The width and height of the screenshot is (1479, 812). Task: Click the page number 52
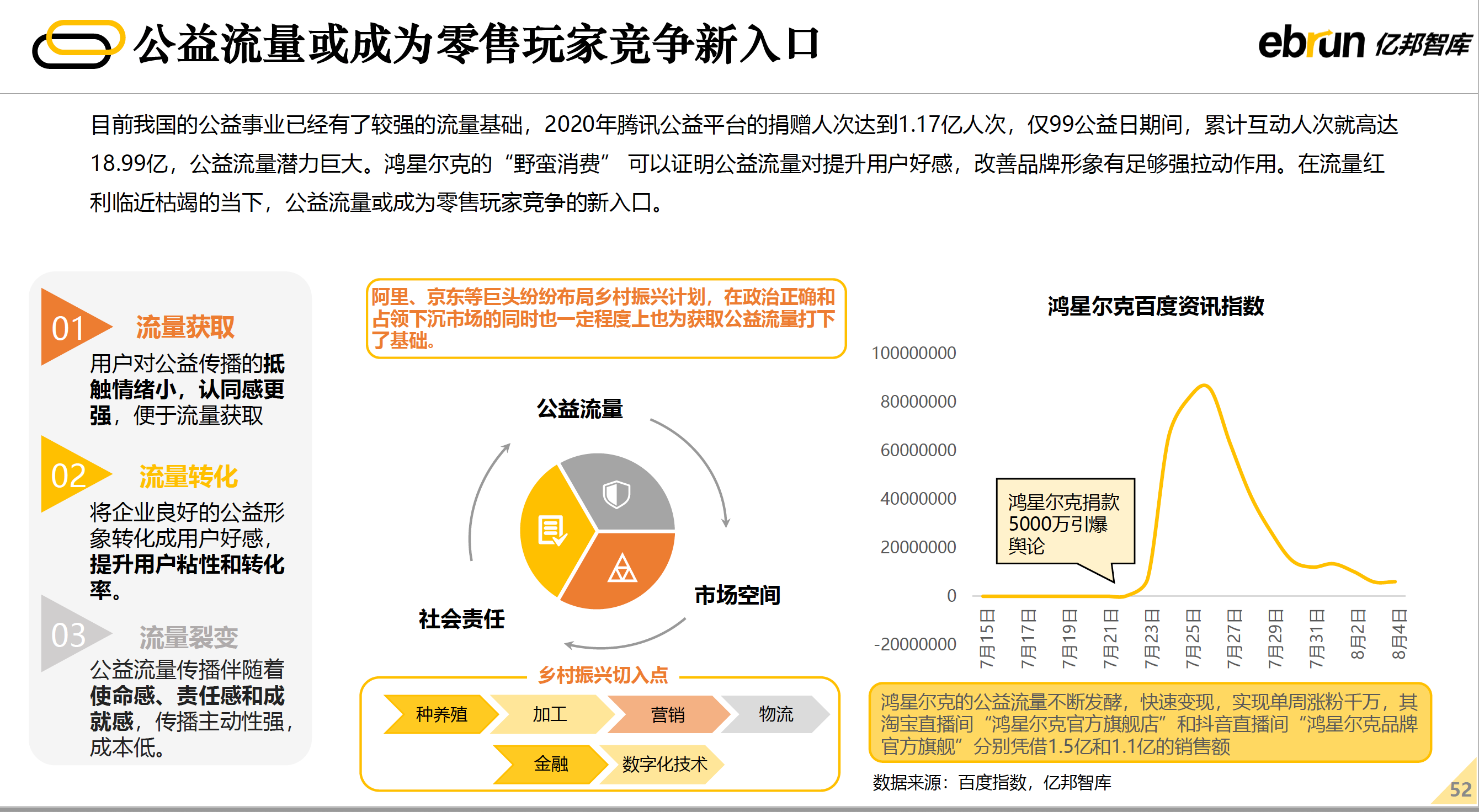(1461, 790)
